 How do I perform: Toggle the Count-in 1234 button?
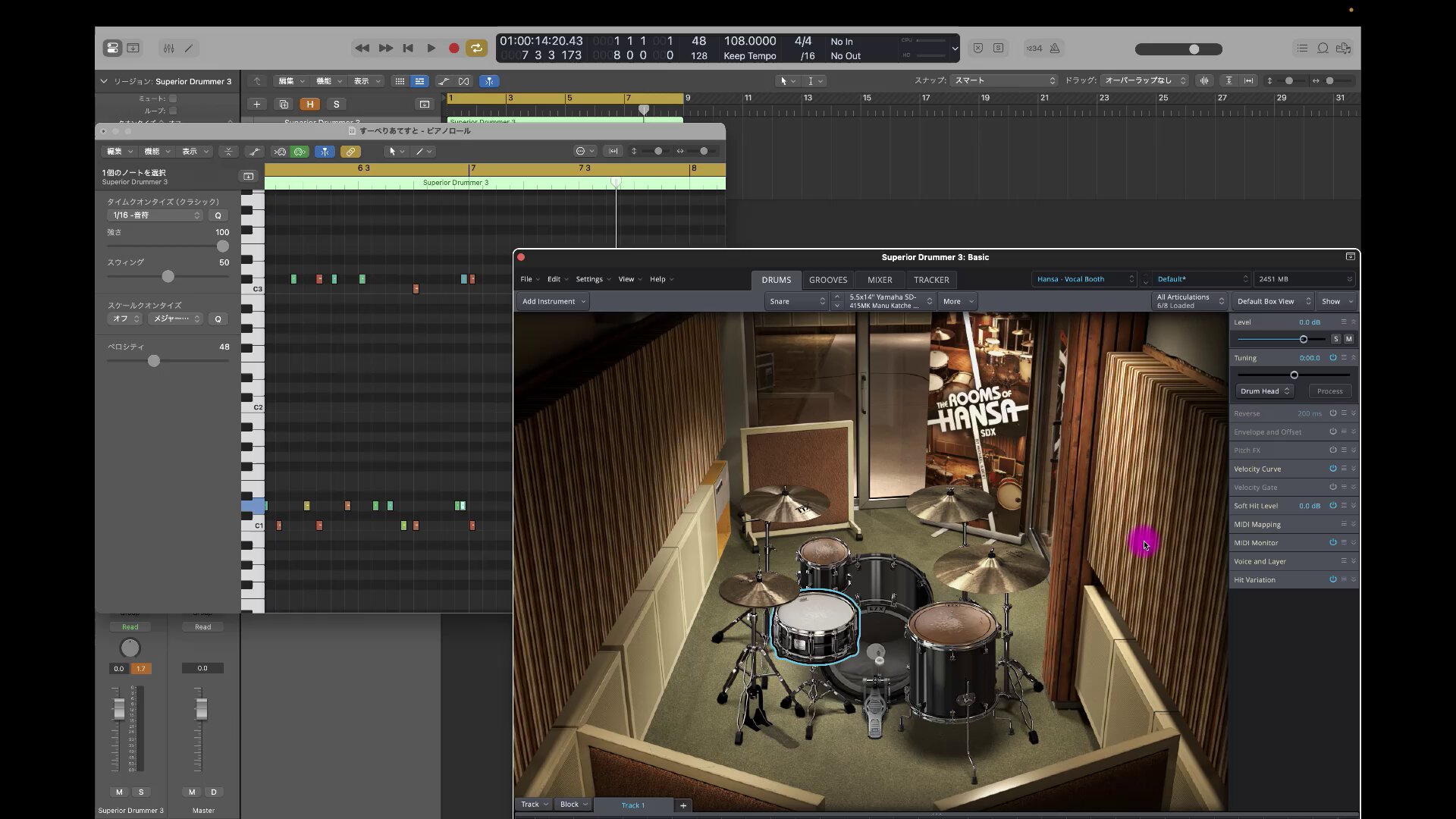[1034, 48]
